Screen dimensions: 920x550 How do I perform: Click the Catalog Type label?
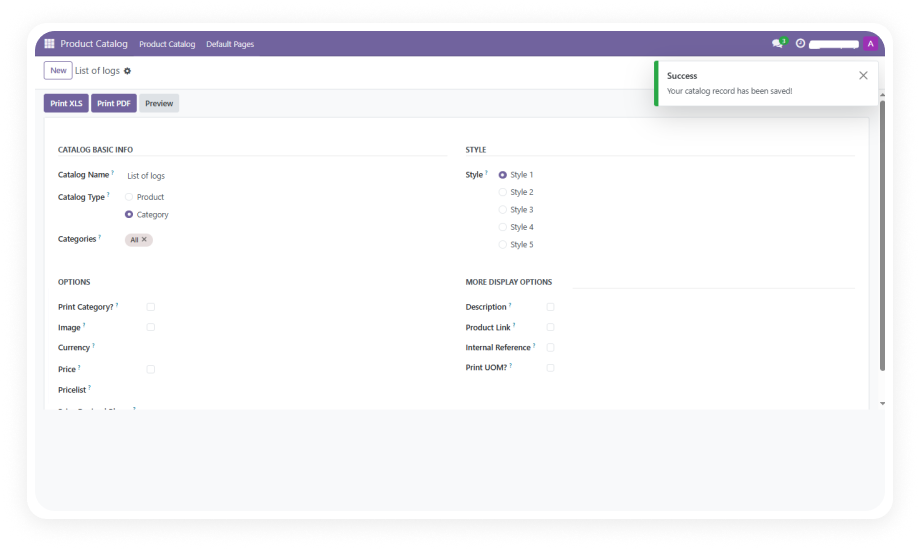coord(81,197)
